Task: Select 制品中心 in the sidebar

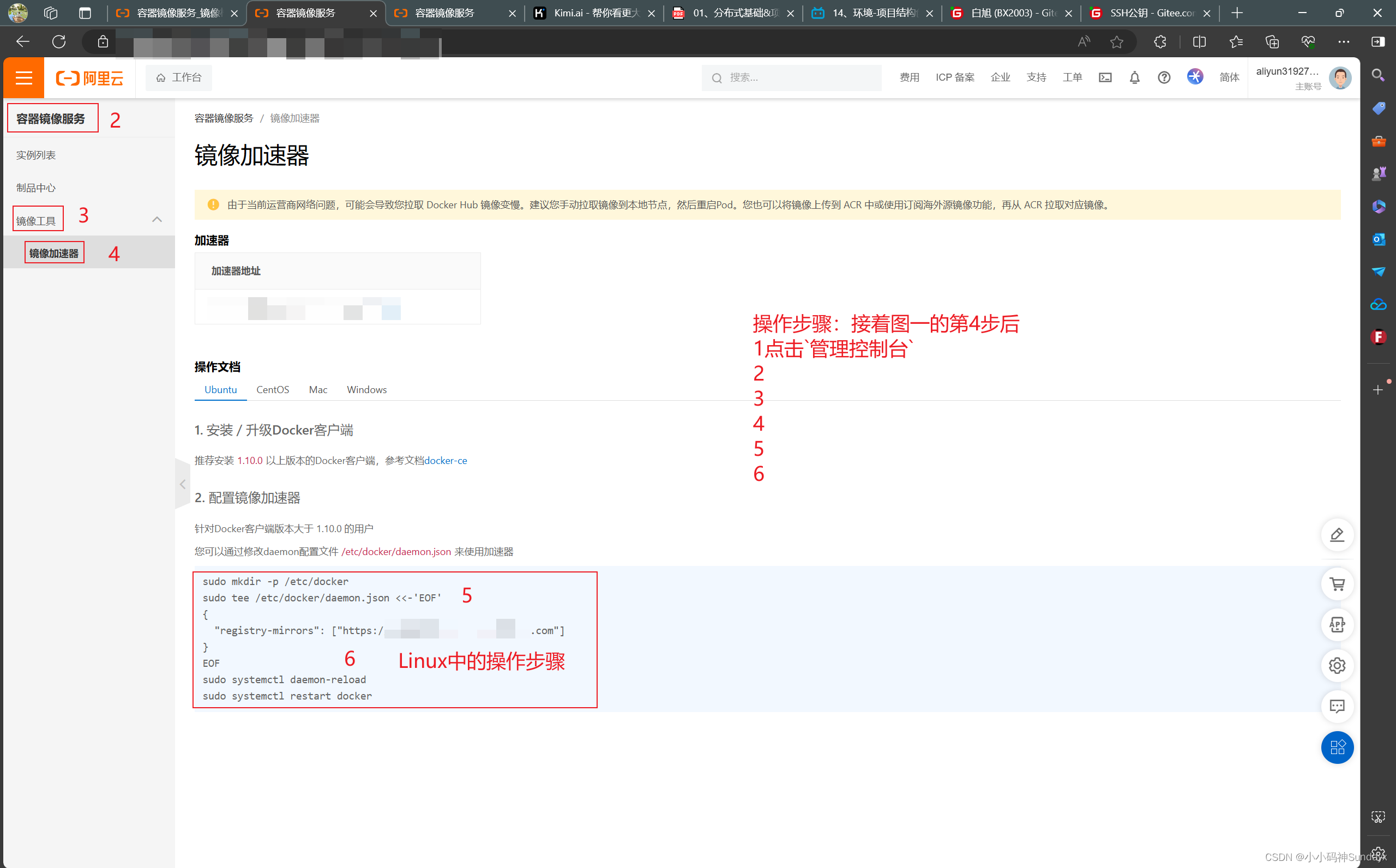Action: (x=35, y=188)
